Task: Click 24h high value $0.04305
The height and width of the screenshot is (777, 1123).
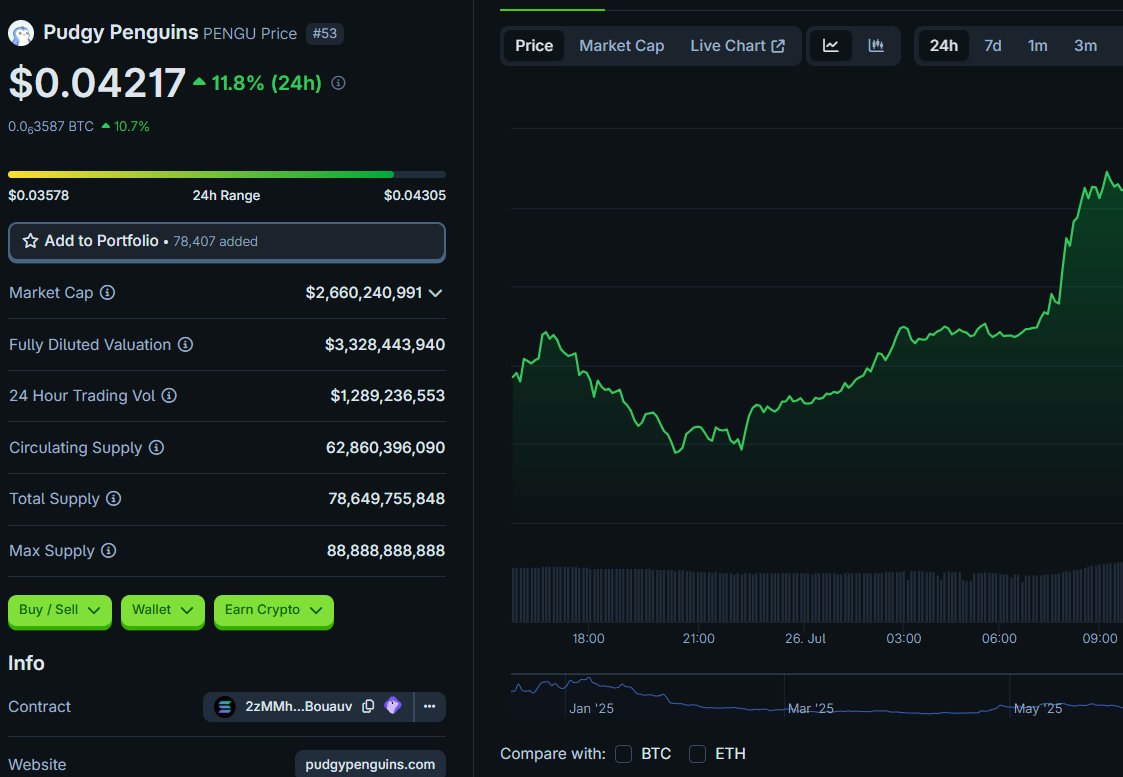Action: 415,196
